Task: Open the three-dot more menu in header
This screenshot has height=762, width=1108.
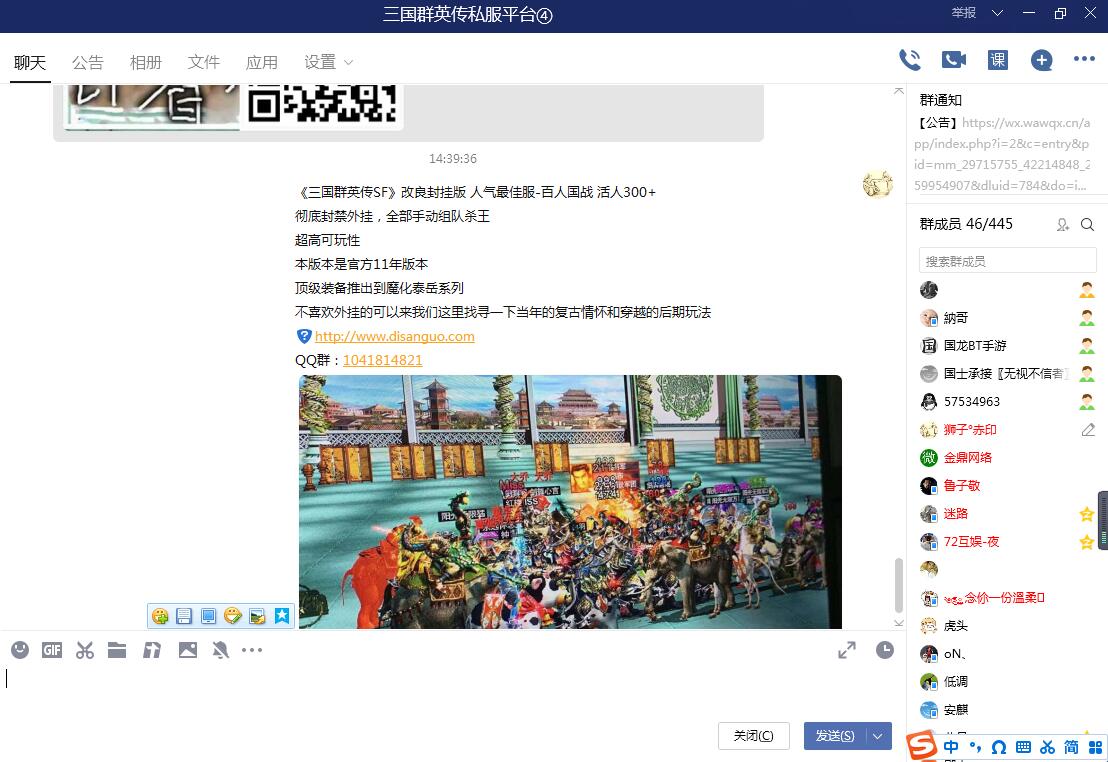Action: (1084, 59)
